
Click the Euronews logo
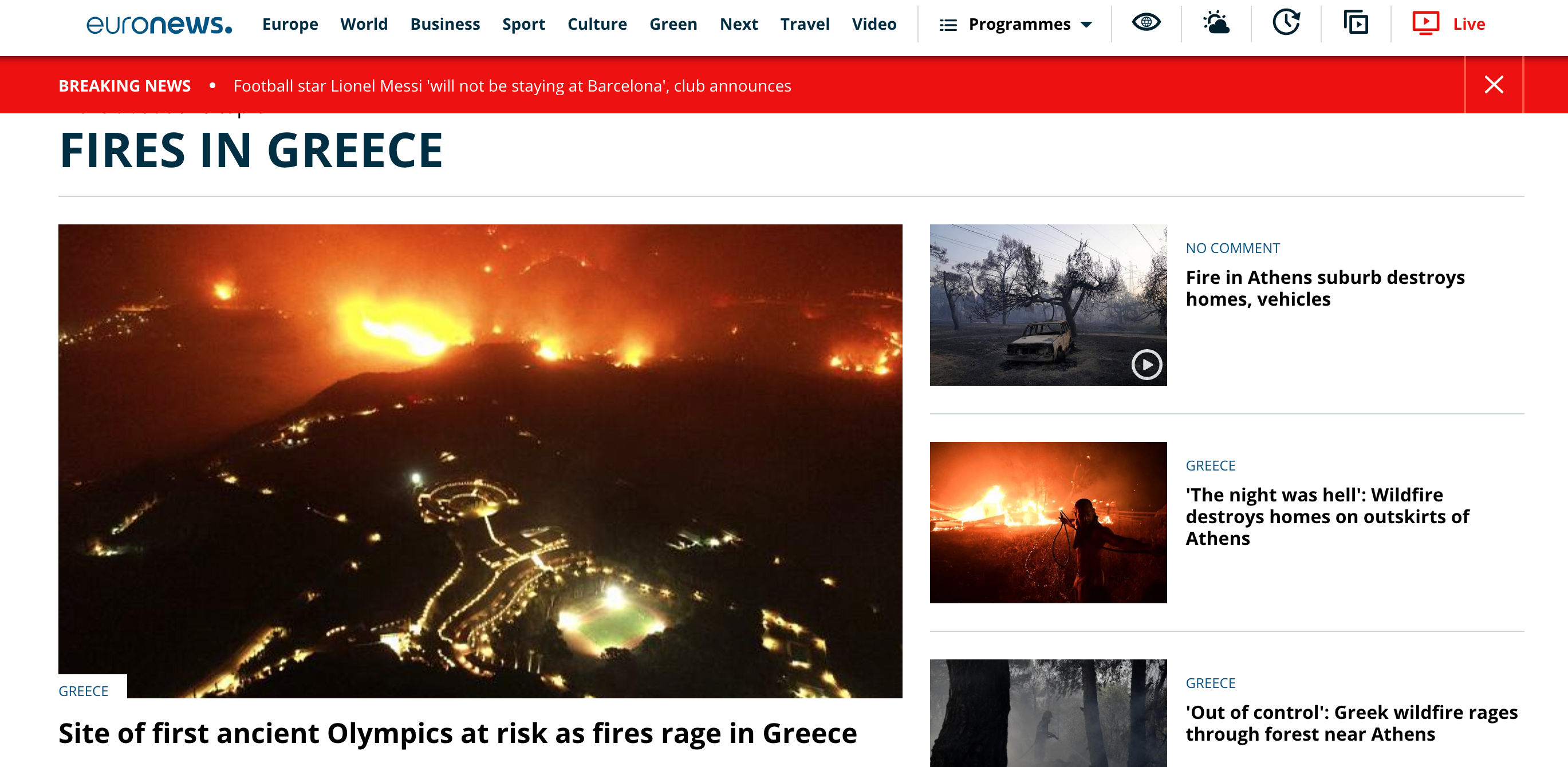coord(159,23)
